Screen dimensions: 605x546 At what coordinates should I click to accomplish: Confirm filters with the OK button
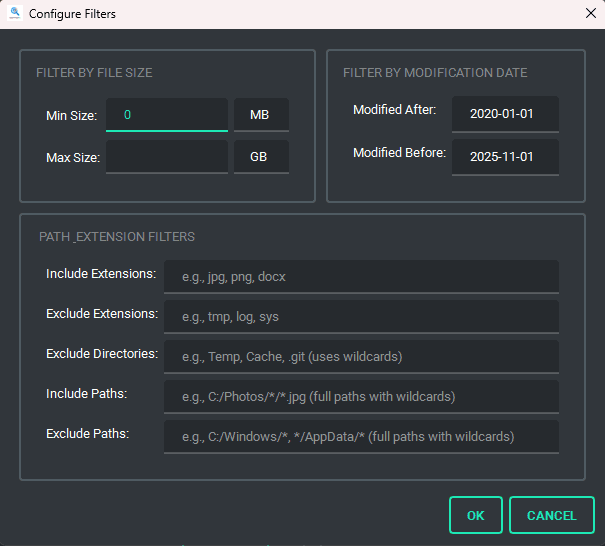(476, 515)
